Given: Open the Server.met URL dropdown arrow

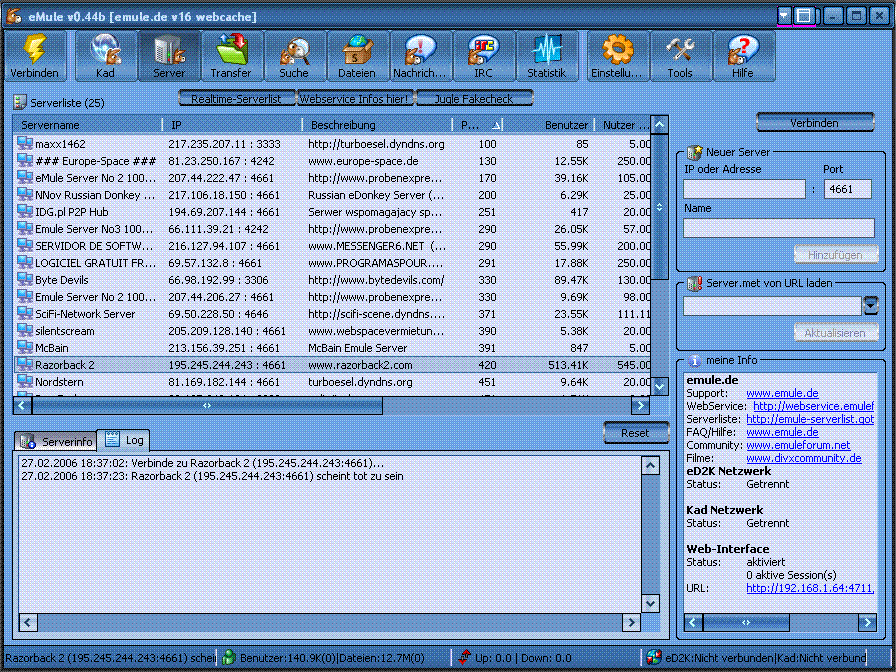Looking at the screenshot, I should click(x=870, y=306).
